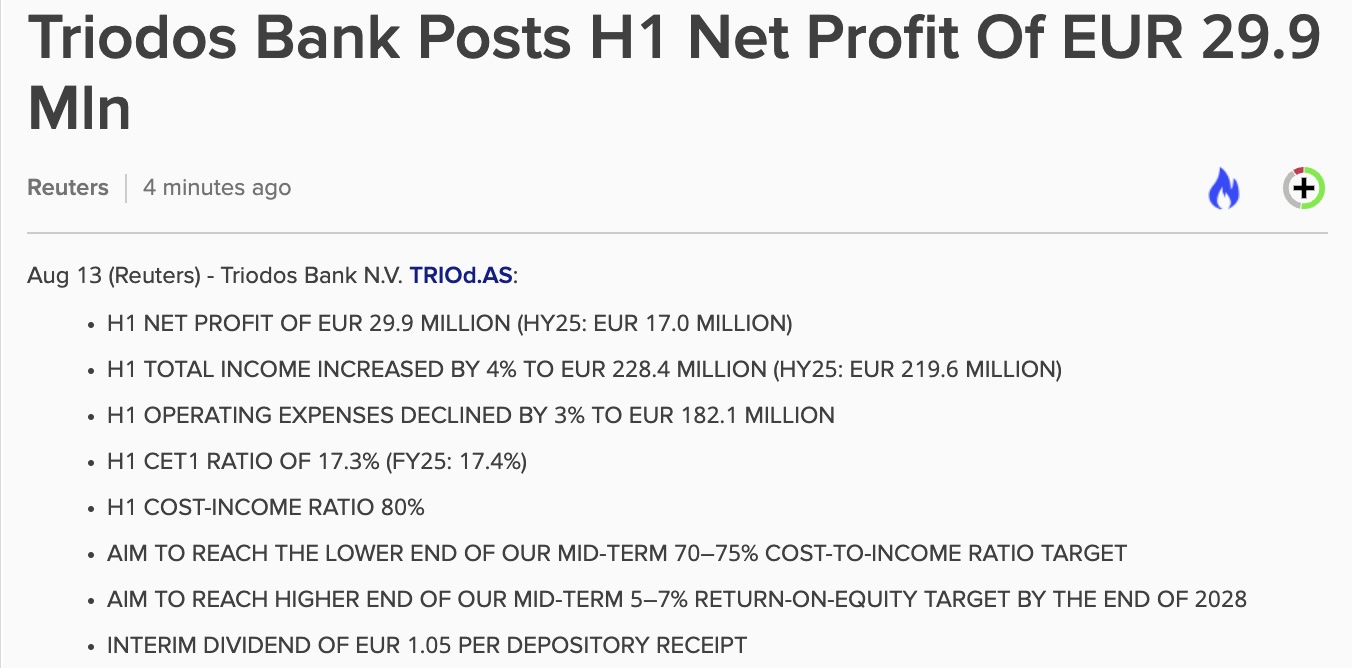The height and width of the screenshot is (668, 1352).
Task: Click the return-on-equity target bullet line
Action: click(677, 599)
